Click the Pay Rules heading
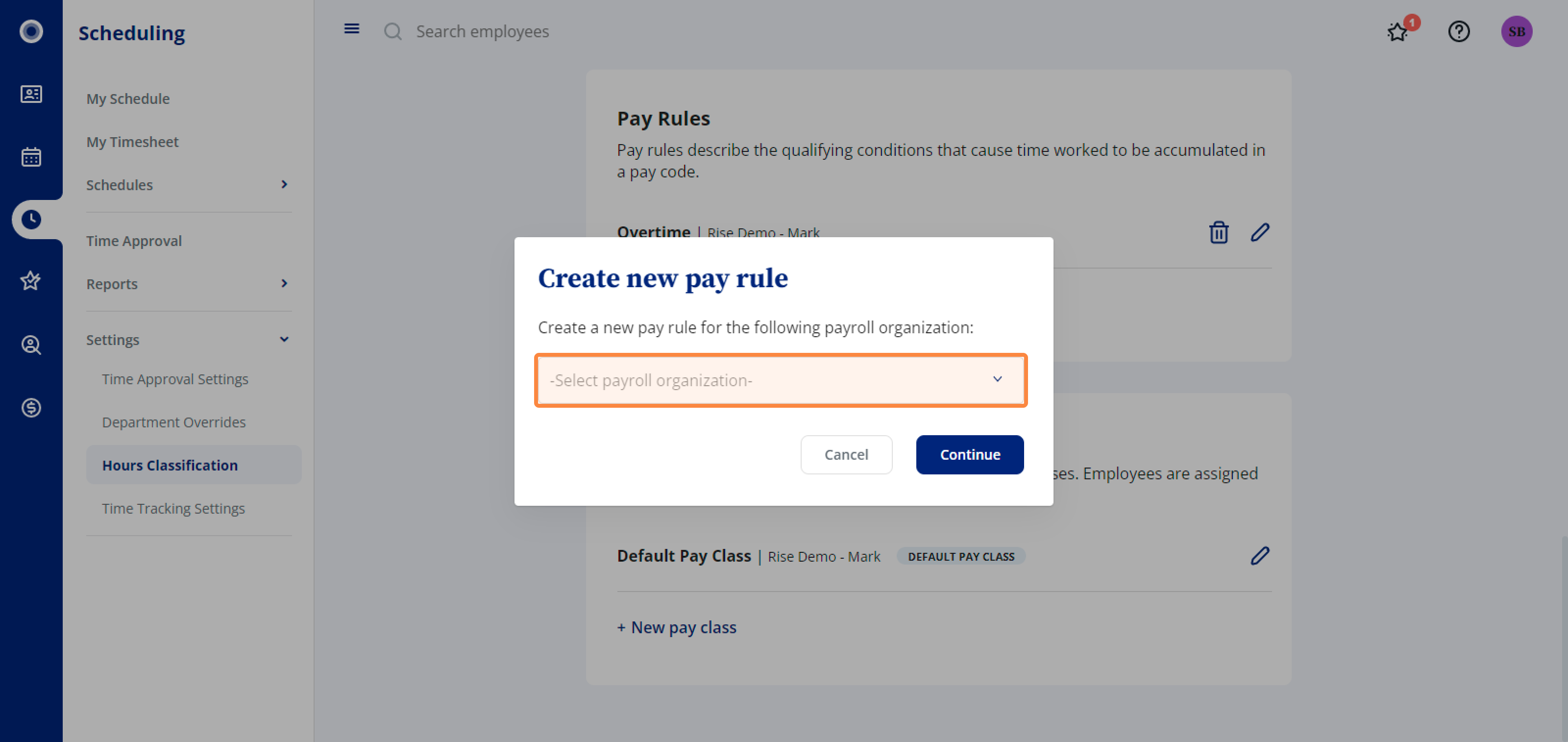Viewport: 1568px width, 742px height. coord(663,118)
